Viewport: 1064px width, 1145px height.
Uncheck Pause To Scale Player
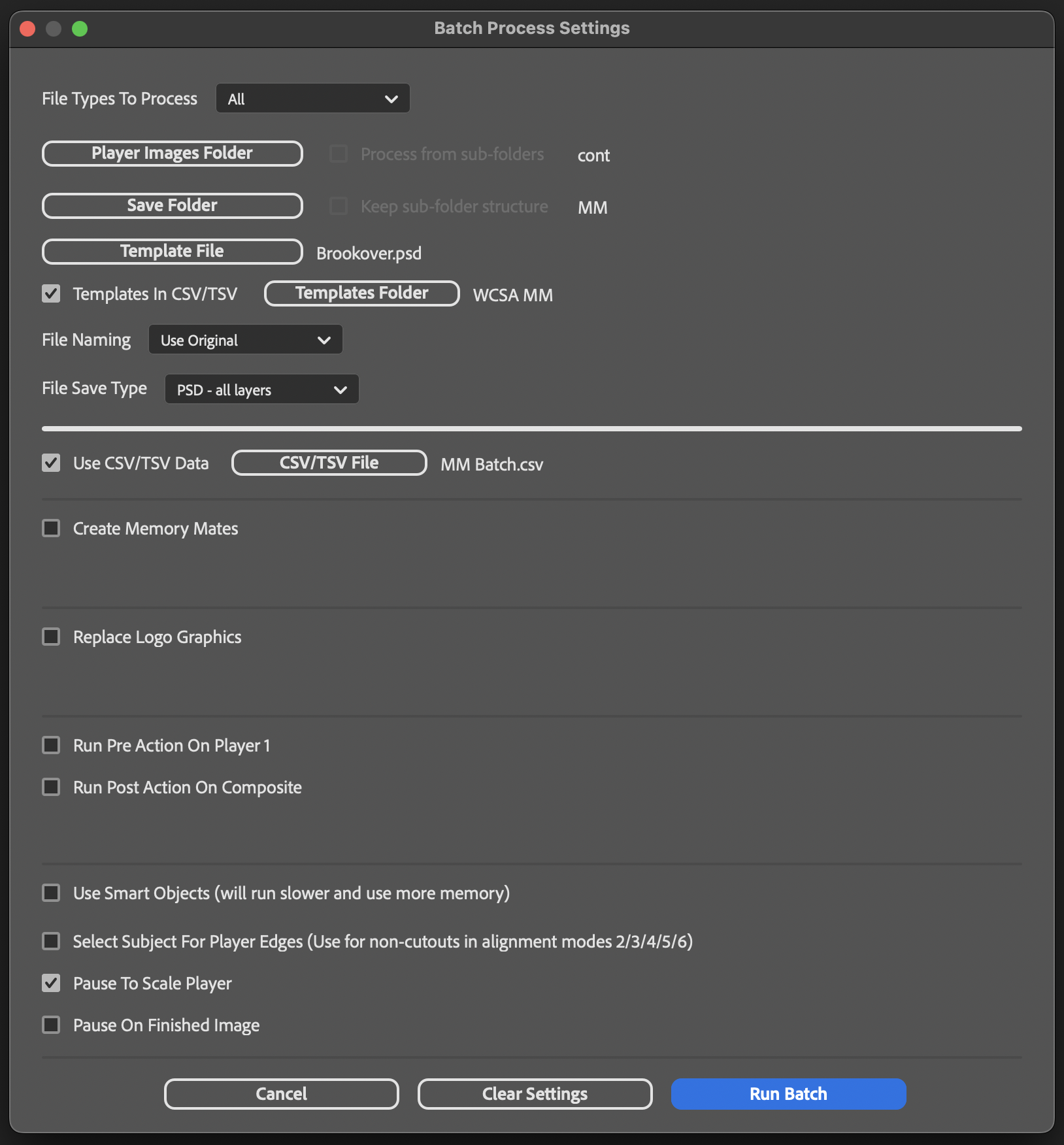[51, 983]
